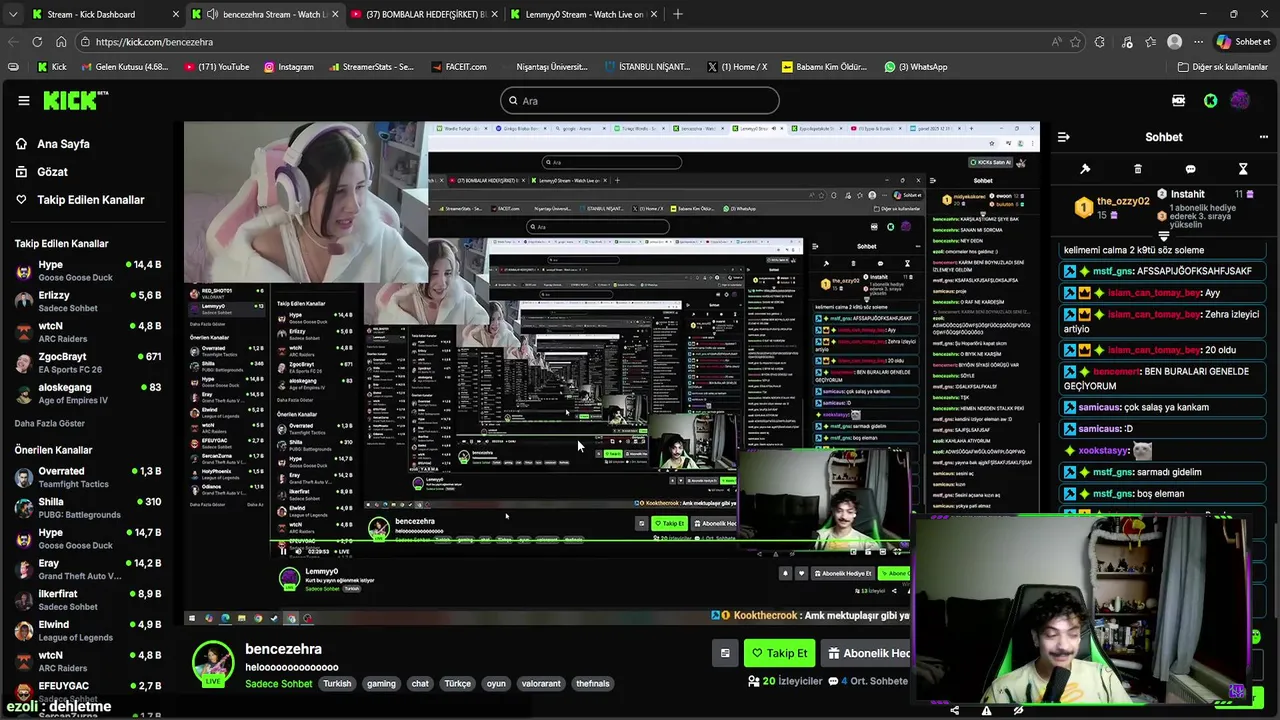Collapse the gift leaderboard chevron
This screenshot has width=1280, height=720.
(1163, 236)
